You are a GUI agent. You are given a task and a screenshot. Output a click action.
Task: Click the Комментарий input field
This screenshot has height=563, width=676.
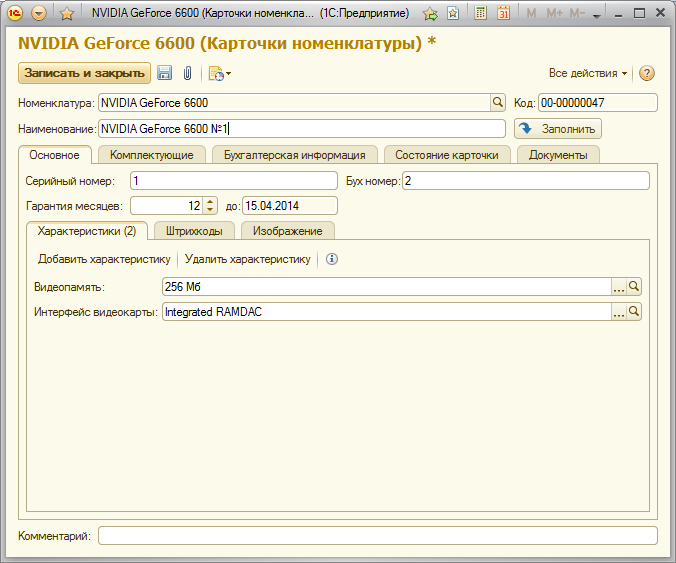pyautogui.click(x=378, y=536)
